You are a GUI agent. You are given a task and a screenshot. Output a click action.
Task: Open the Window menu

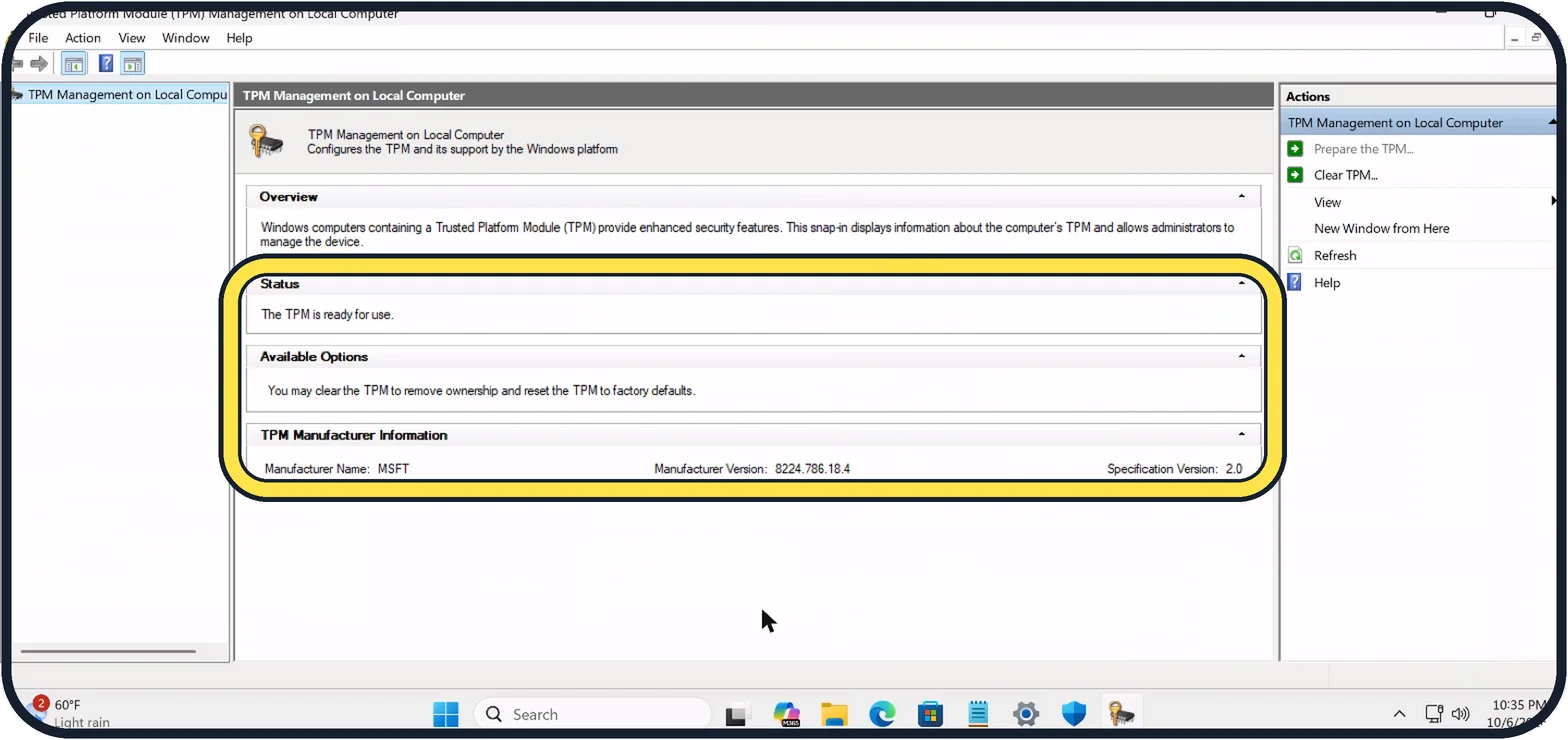click(x=186, y=38)
